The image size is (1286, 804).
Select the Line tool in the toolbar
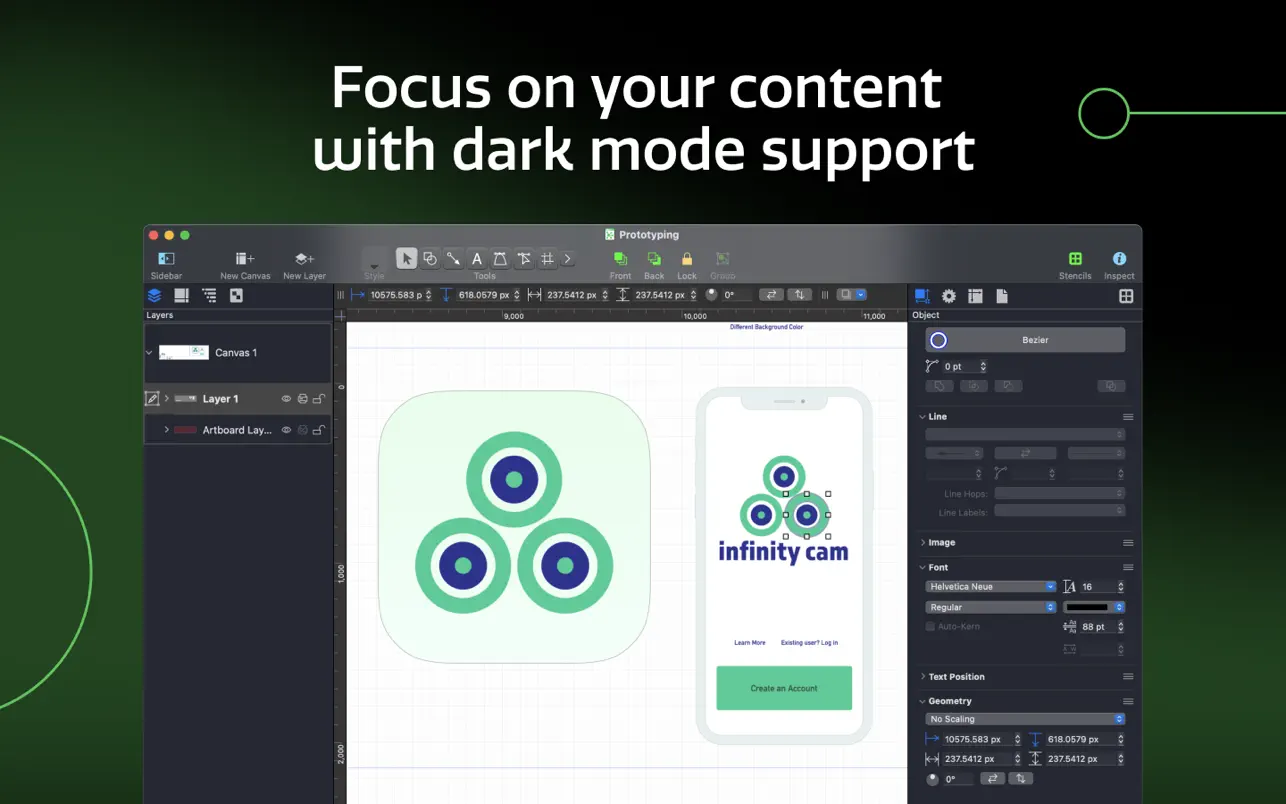[453, 259]
